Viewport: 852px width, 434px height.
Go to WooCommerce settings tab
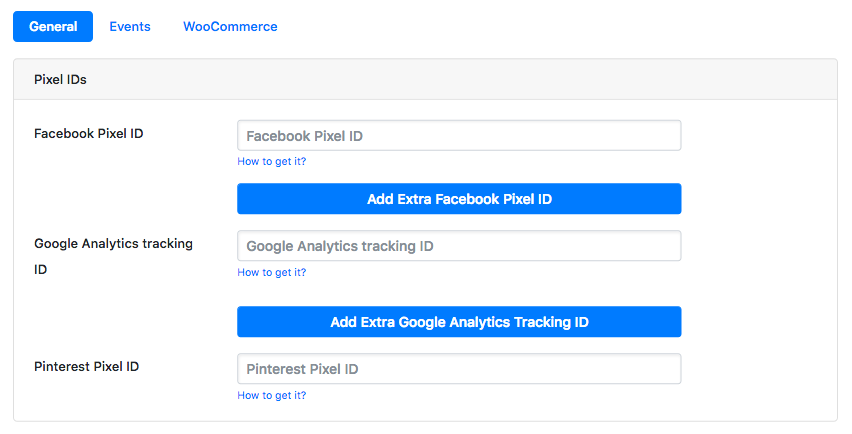(x=230, y=27)
